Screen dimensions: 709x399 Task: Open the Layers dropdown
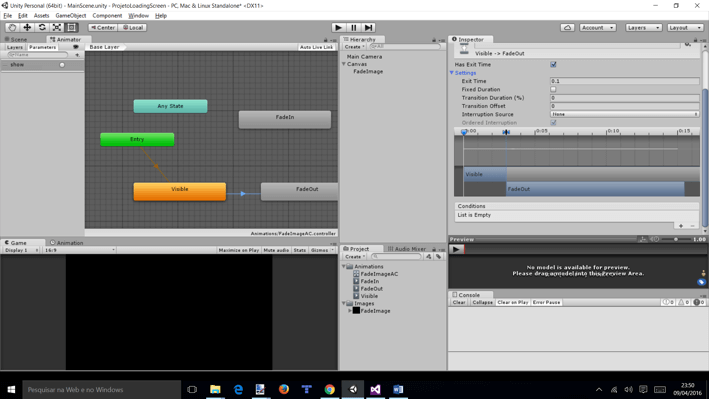point(644,28)
